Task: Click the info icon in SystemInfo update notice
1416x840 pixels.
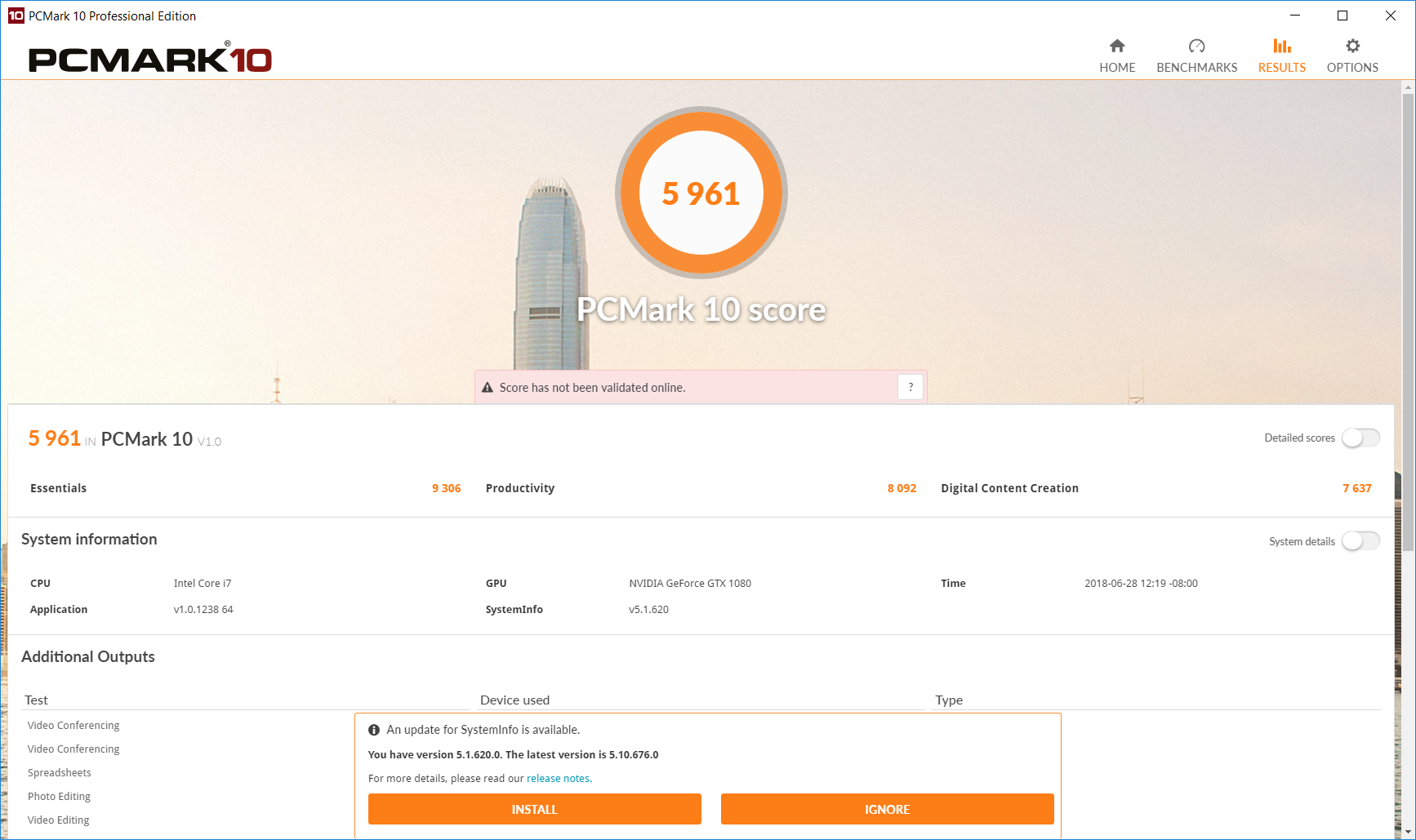Action: tap(374, 730)
